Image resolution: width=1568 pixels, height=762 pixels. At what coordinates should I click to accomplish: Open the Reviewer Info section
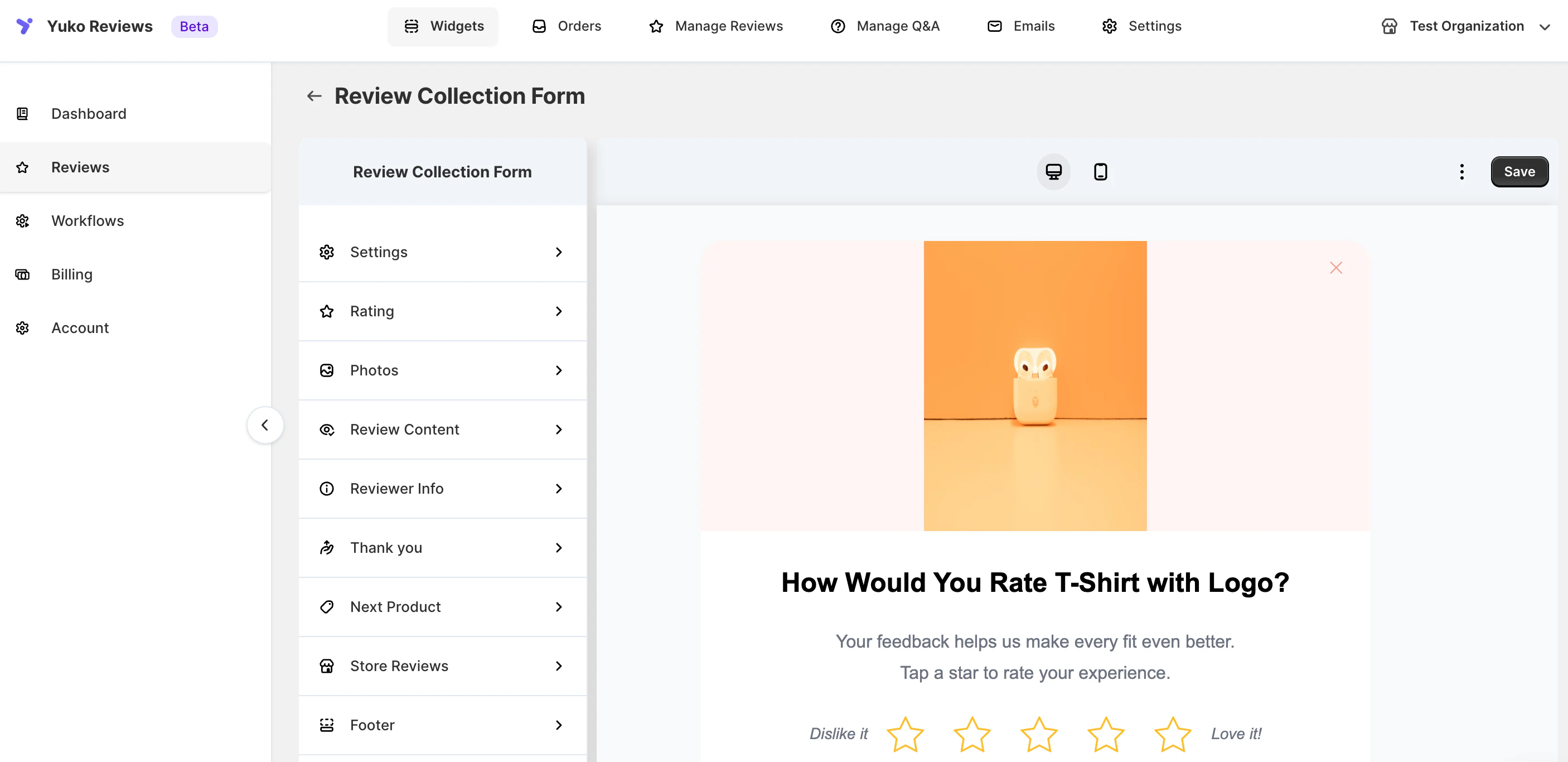pos(443,489)
